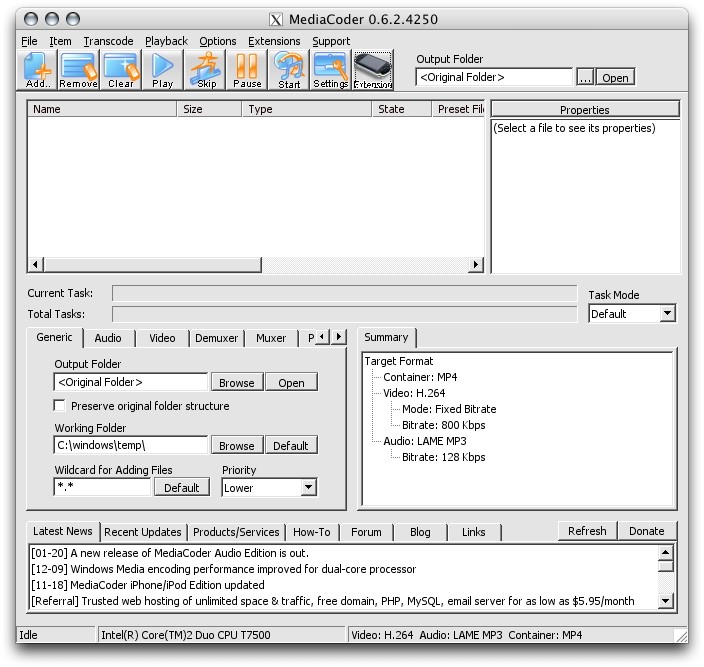Switch to the Audio tab
The width and height of the screenshot is (704, 667).
108,338
